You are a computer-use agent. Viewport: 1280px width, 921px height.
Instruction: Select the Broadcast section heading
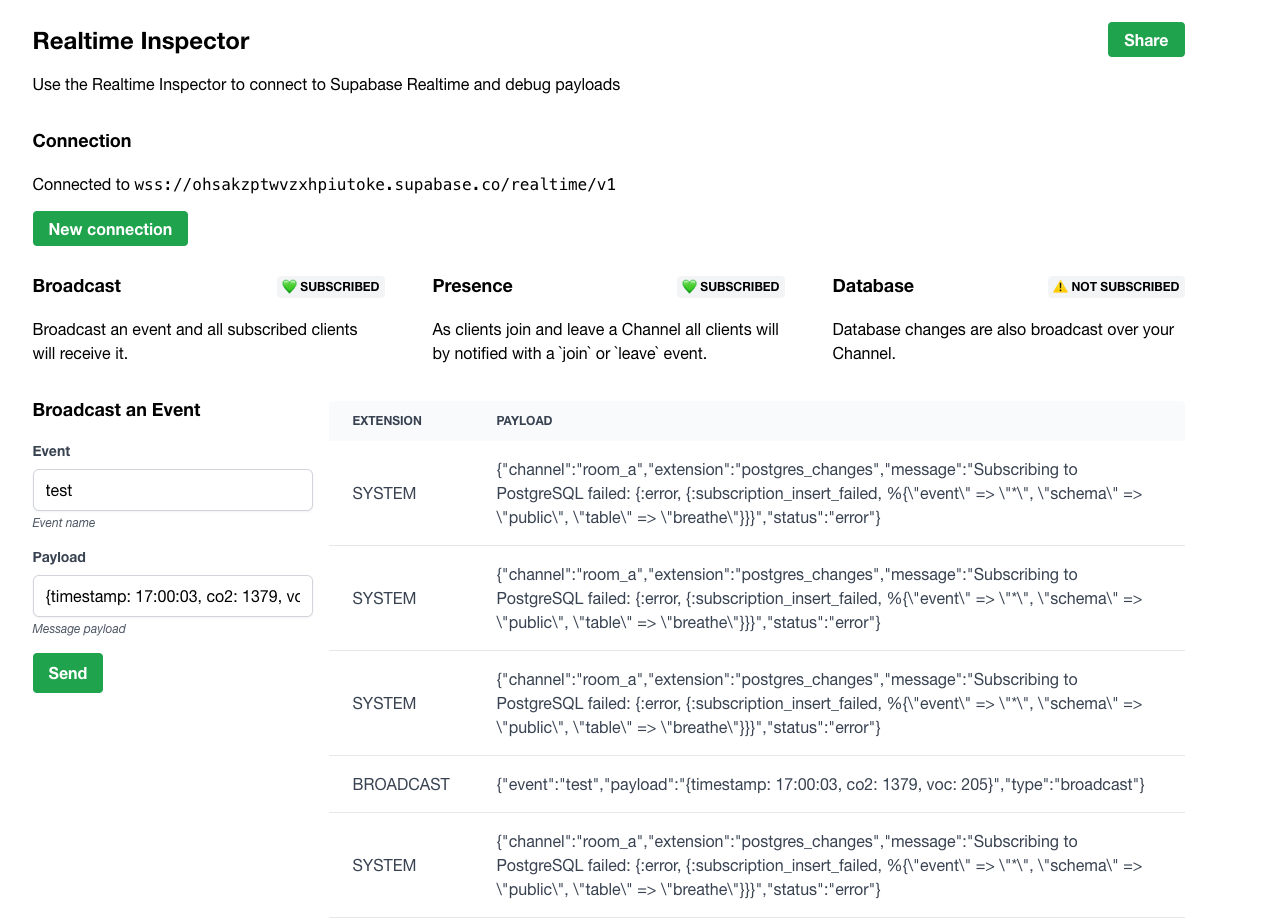77,286
